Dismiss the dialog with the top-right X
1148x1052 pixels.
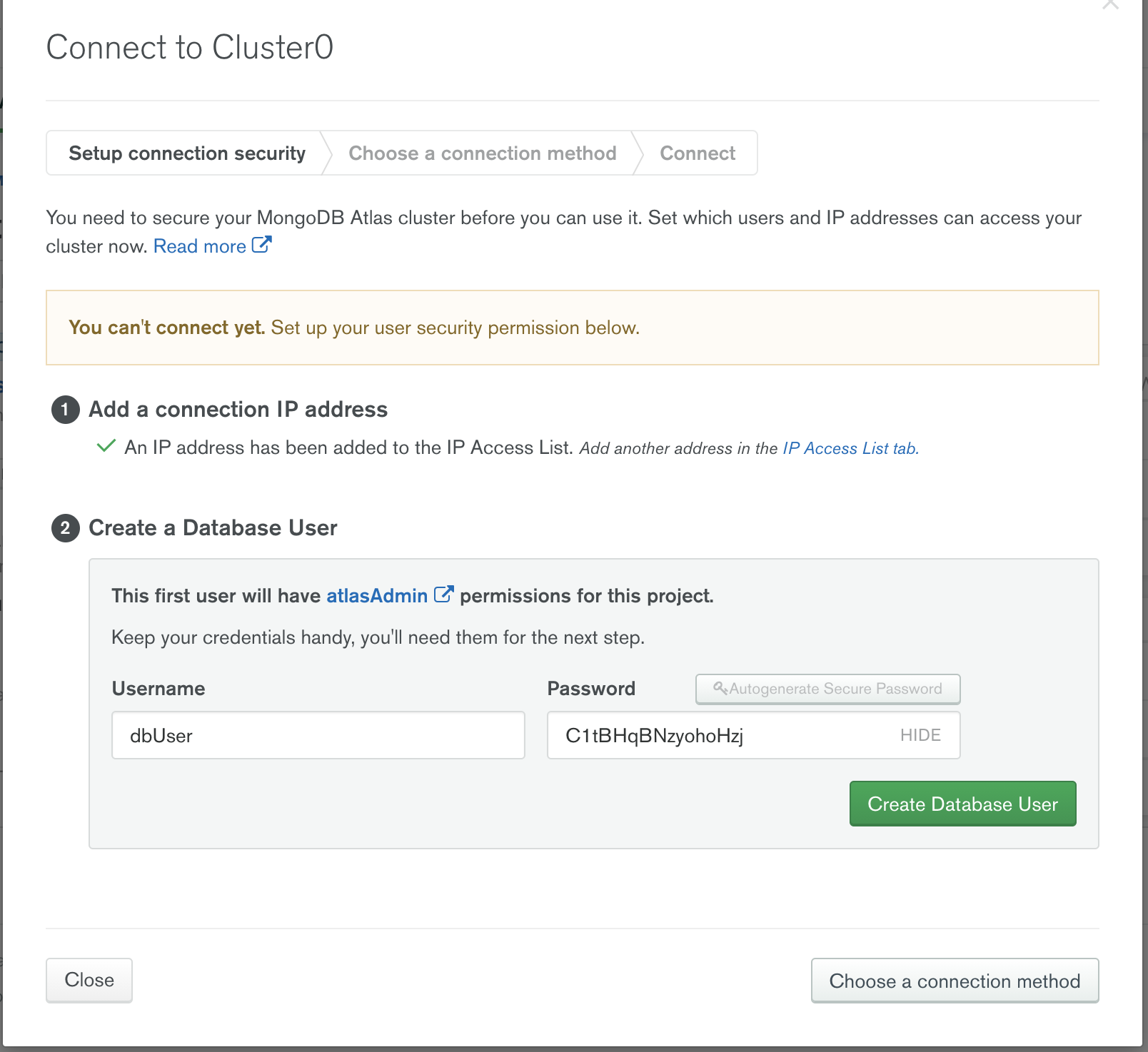1110,4
